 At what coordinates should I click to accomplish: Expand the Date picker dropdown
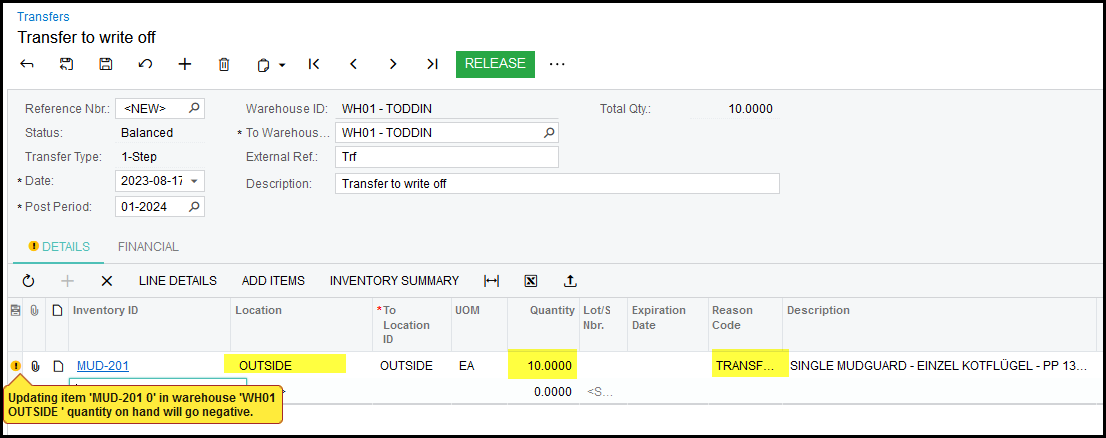[194, 182]
